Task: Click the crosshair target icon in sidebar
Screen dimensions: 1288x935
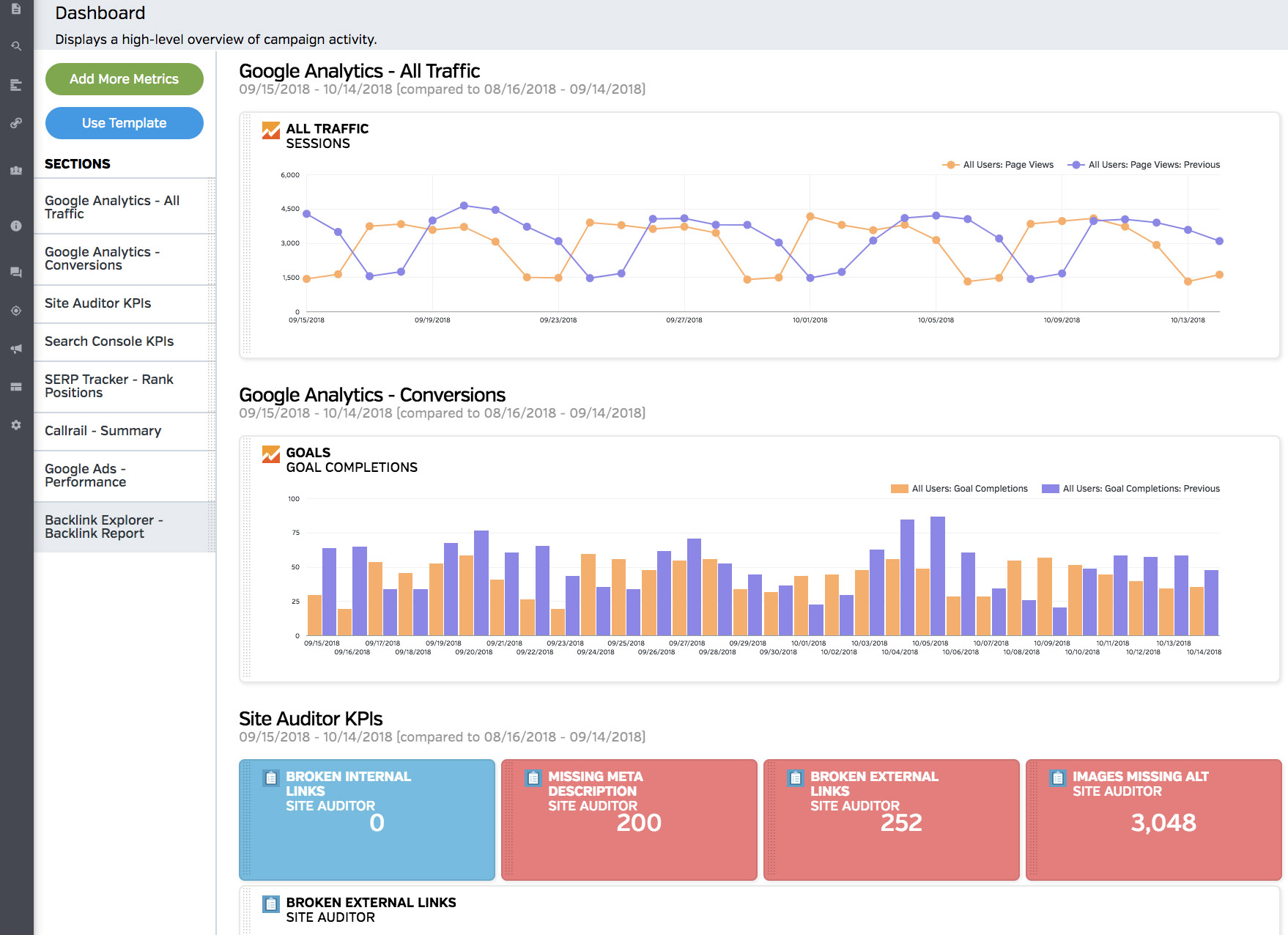Action: click(x=16, y=311)
